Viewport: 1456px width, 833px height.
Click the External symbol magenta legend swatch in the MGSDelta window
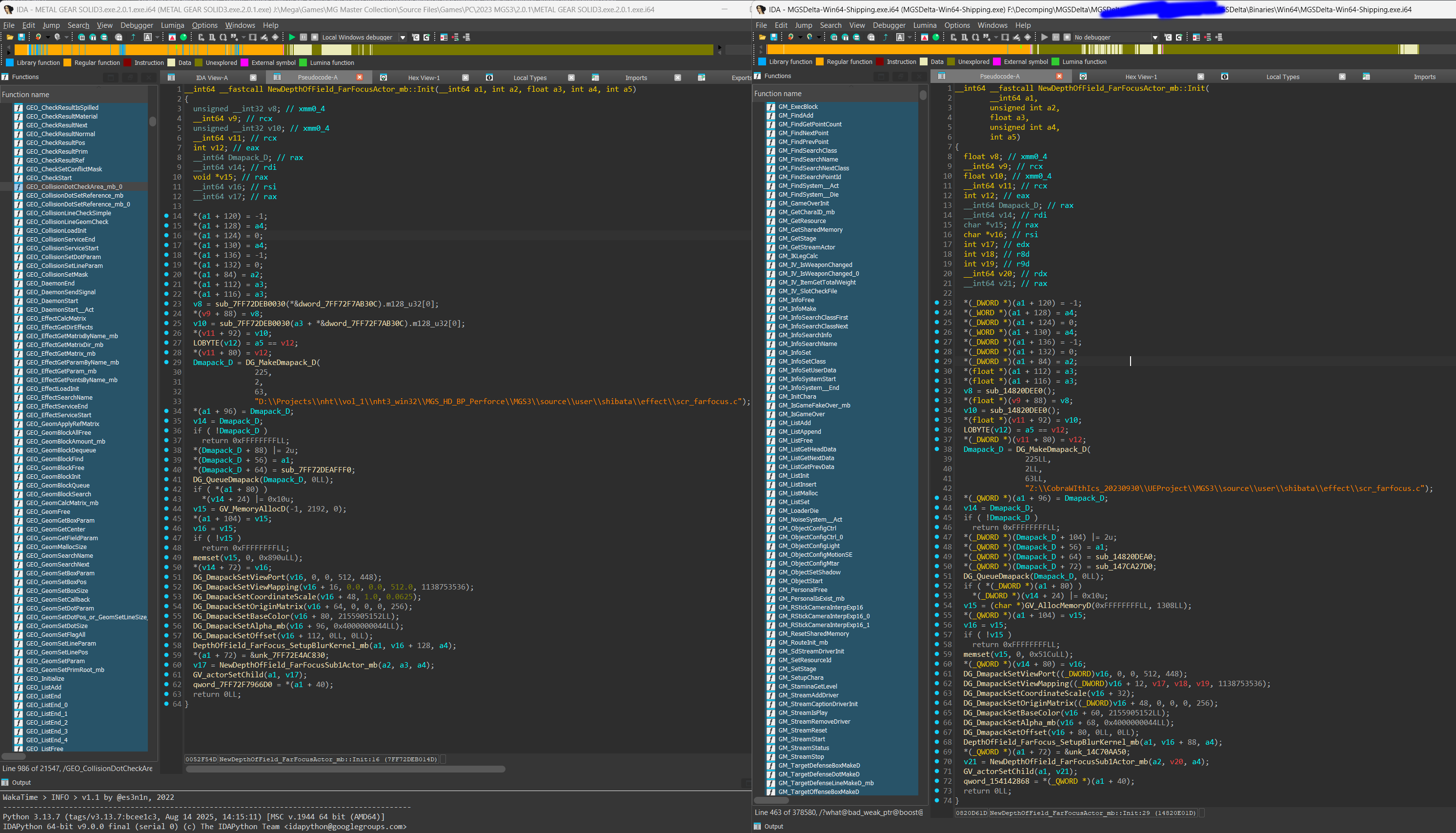pos(997,62)
